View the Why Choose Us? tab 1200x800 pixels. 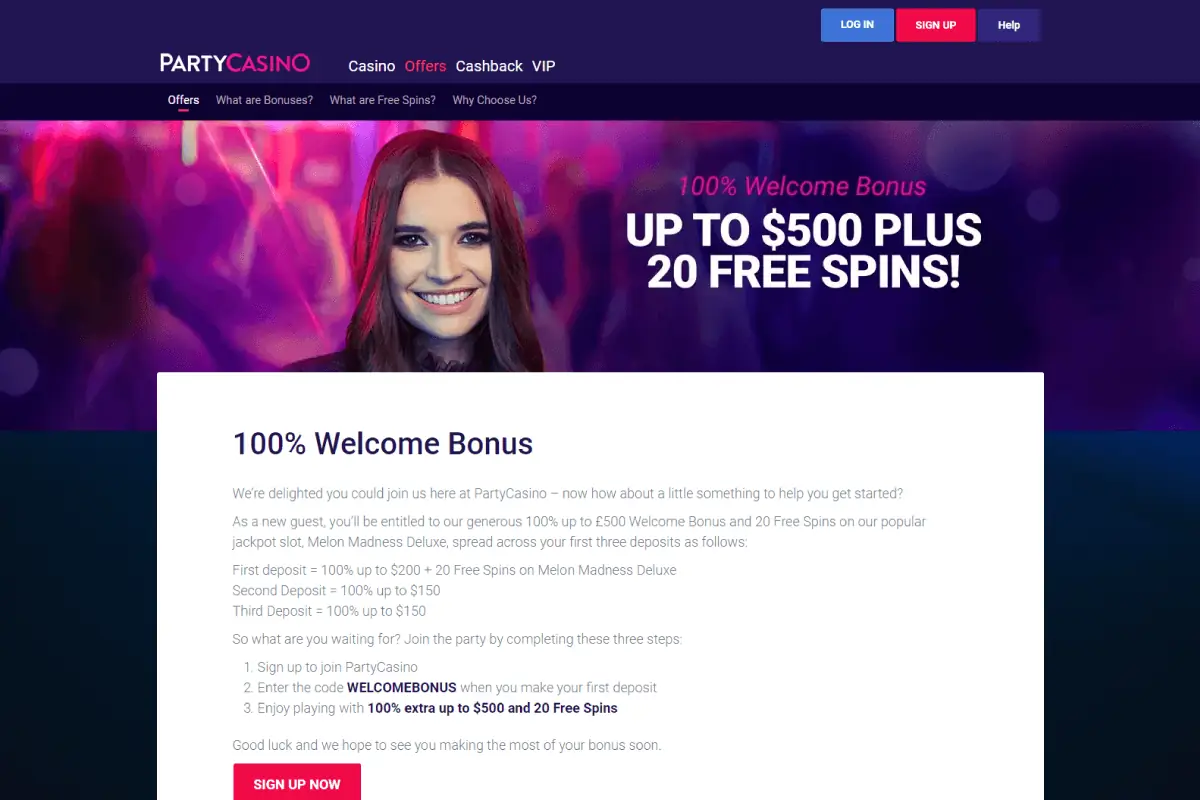pyautogui.click(x=494, y=100)
